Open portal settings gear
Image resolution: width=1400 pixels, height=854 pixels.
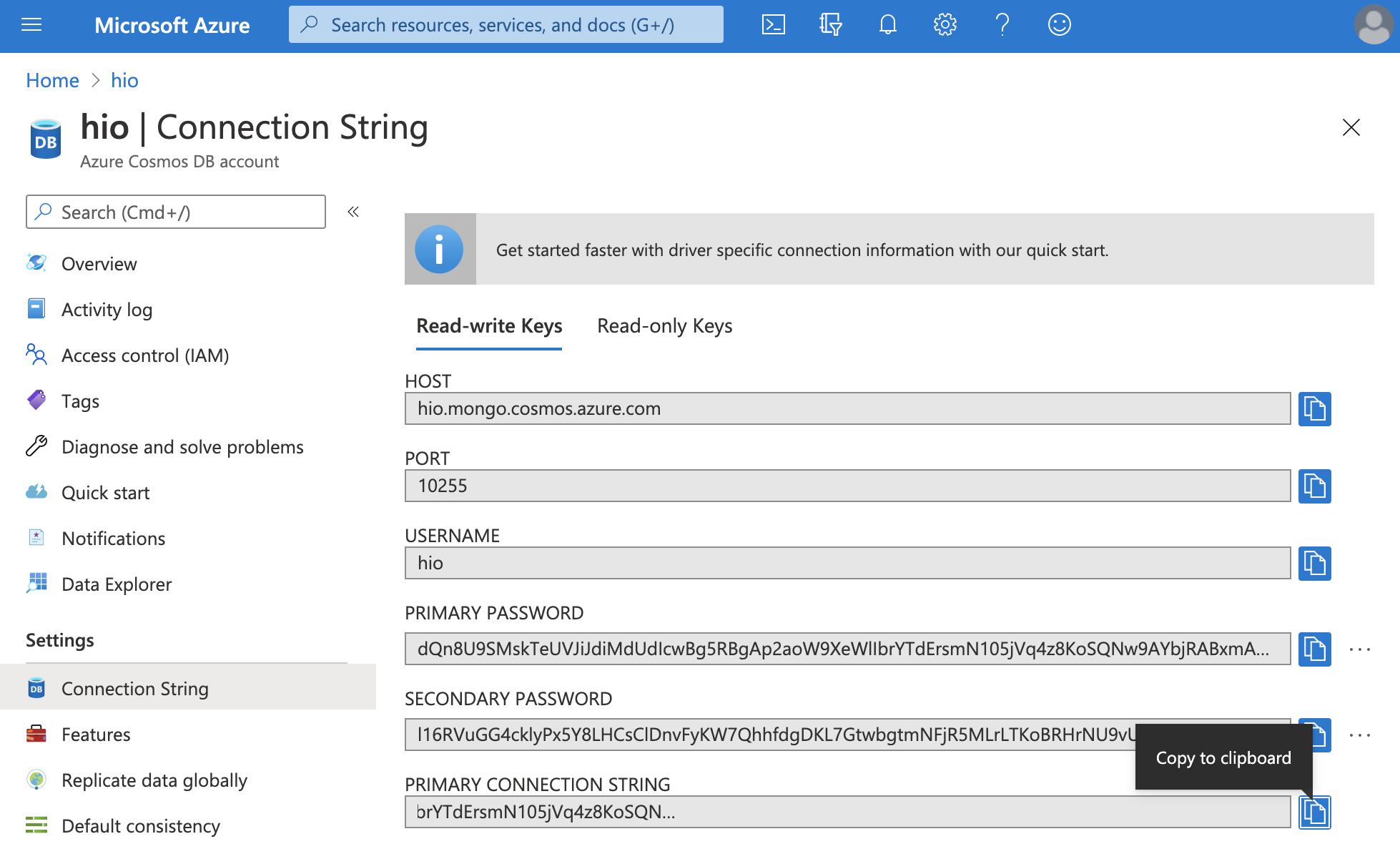945,25
